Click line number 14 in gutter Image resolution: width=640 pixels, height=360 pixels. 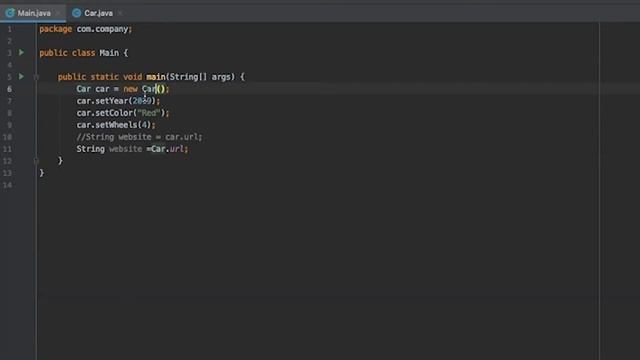(7, 185)
